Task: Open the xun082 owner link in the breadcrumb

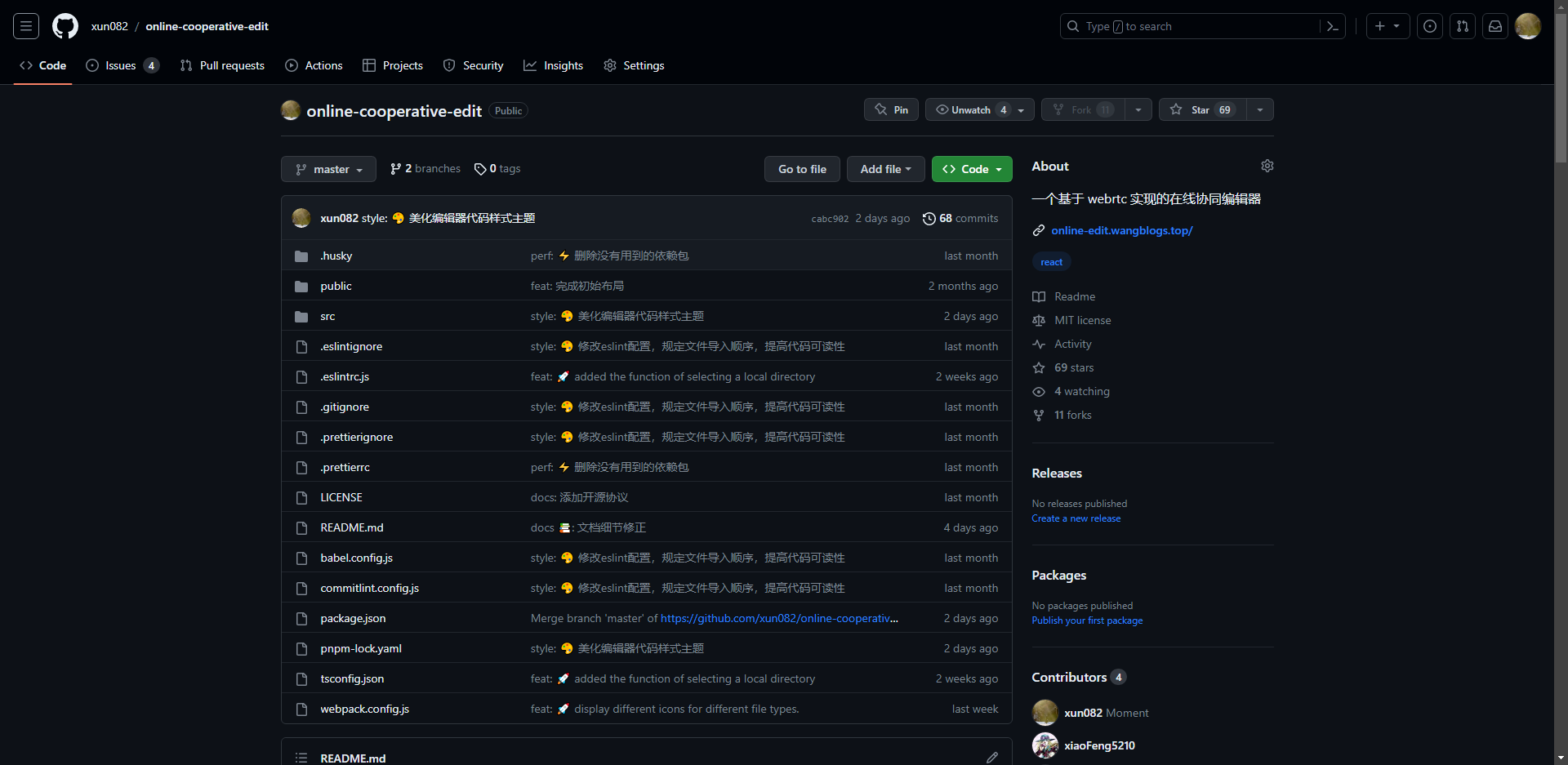Action: (109, 26)
